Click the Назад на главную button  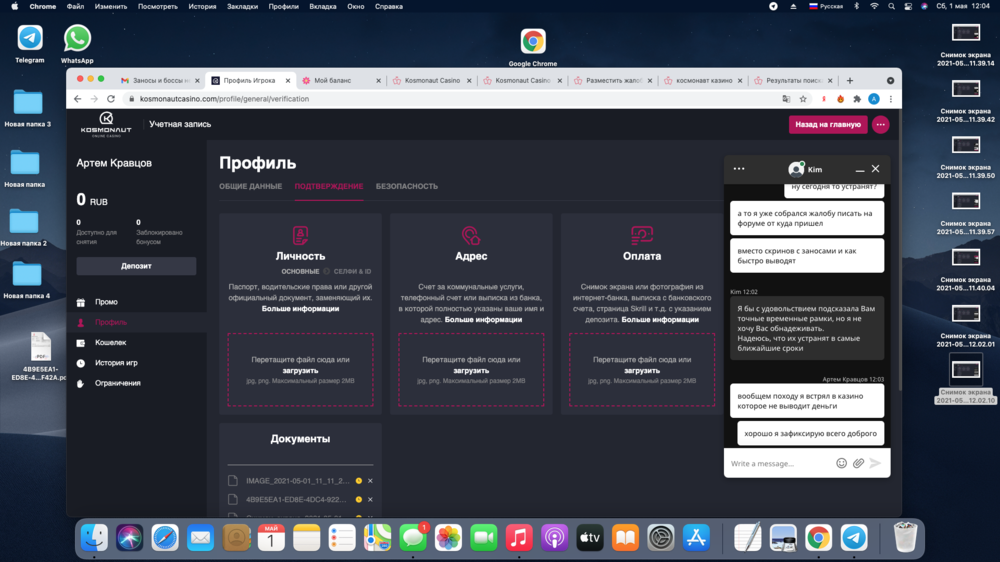click(x=827, y=125)
